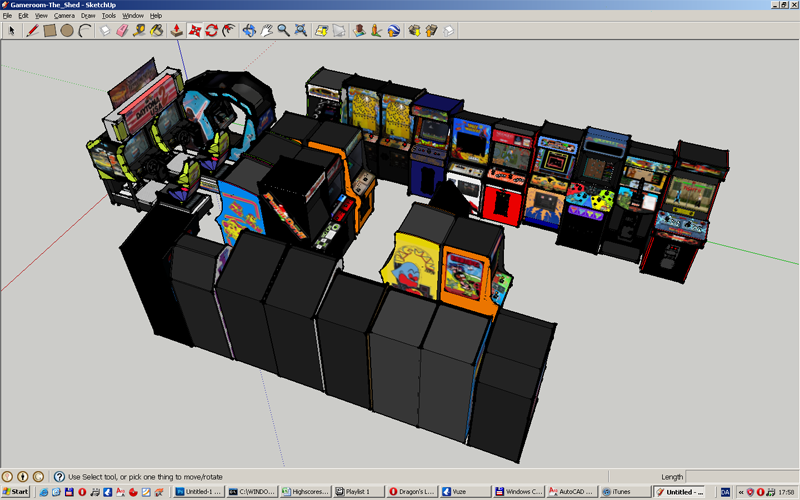The image size is (800, 500).
Task: Launch Opera from quick launch bar
Action: [82, 492]
